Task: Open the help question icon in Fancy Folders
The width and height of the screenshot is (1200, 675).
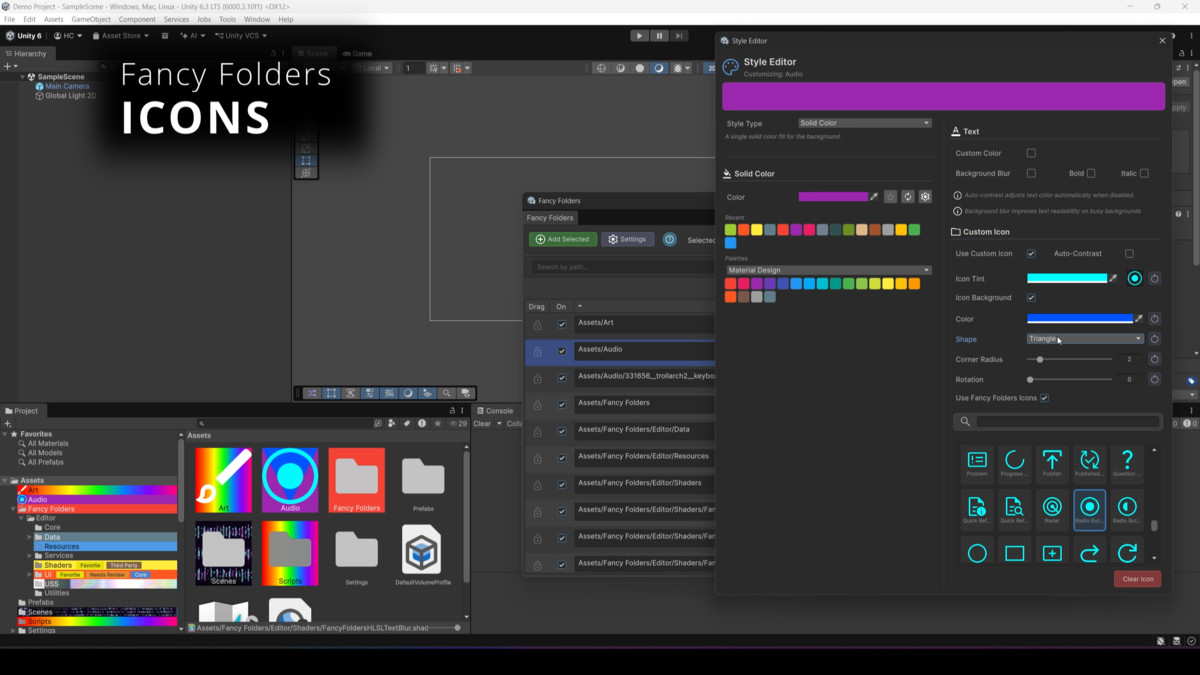Action: pos(669,239)
